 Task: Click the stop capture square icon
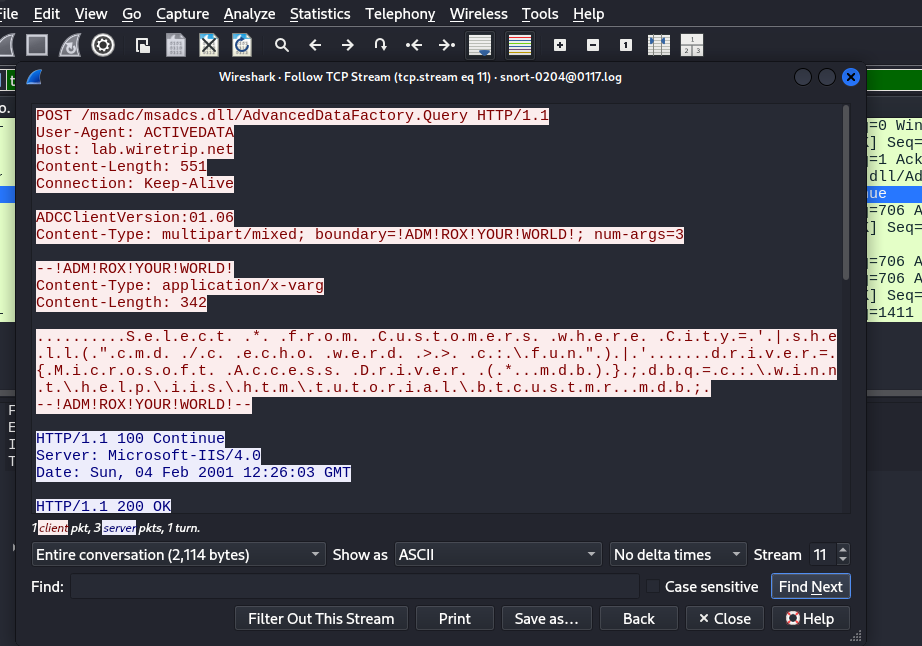(37, 45)
